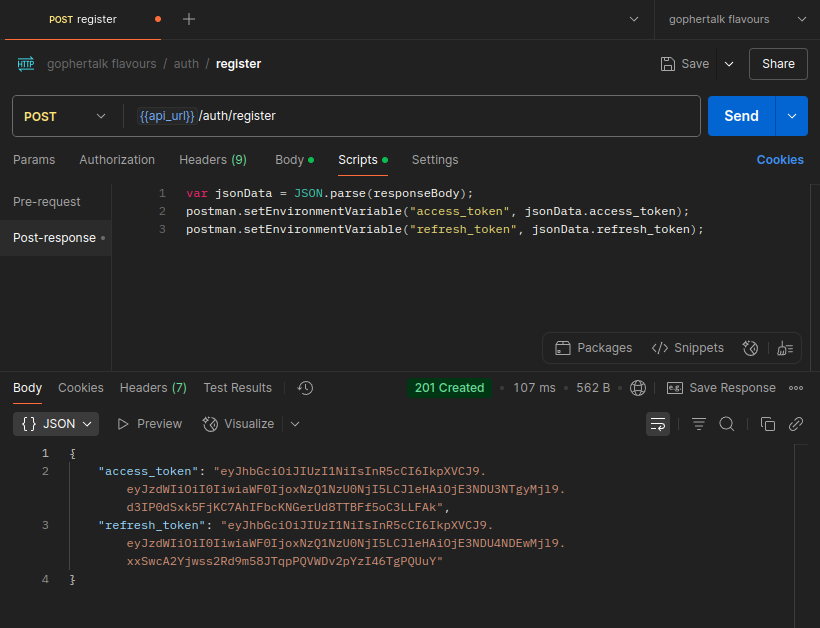
Task: Click the link icon beside the copy icon
Action: (x=796, y=424)
